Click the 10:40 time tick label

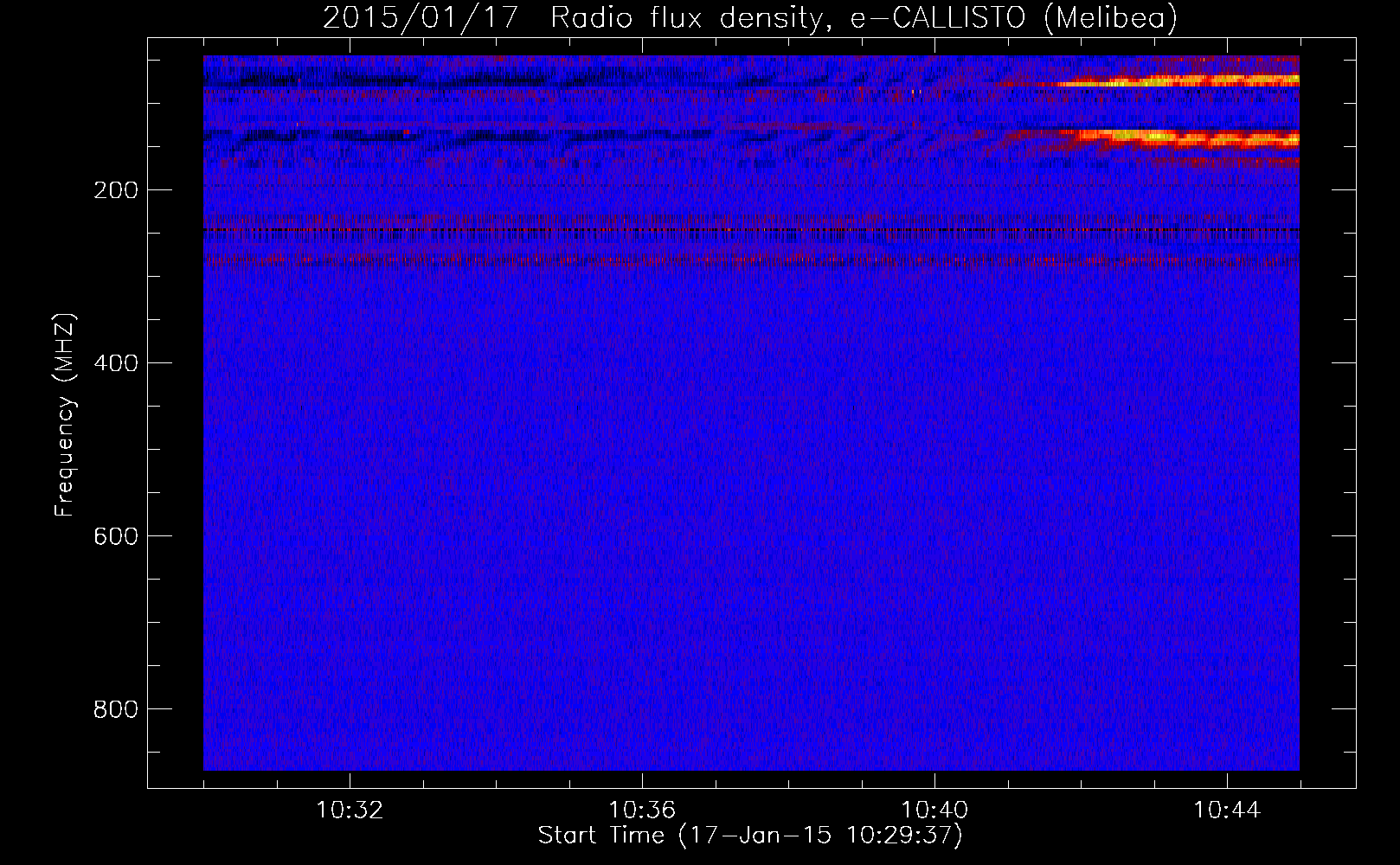pos(934,811)
